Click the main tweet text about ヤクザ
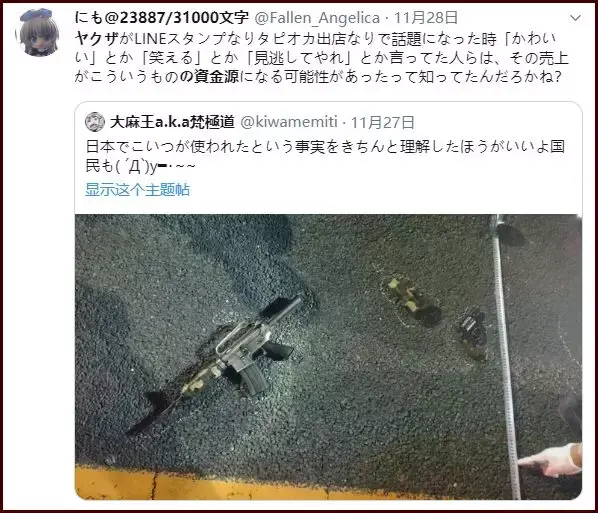Screen dimensions: 598x513 point(322,58)
